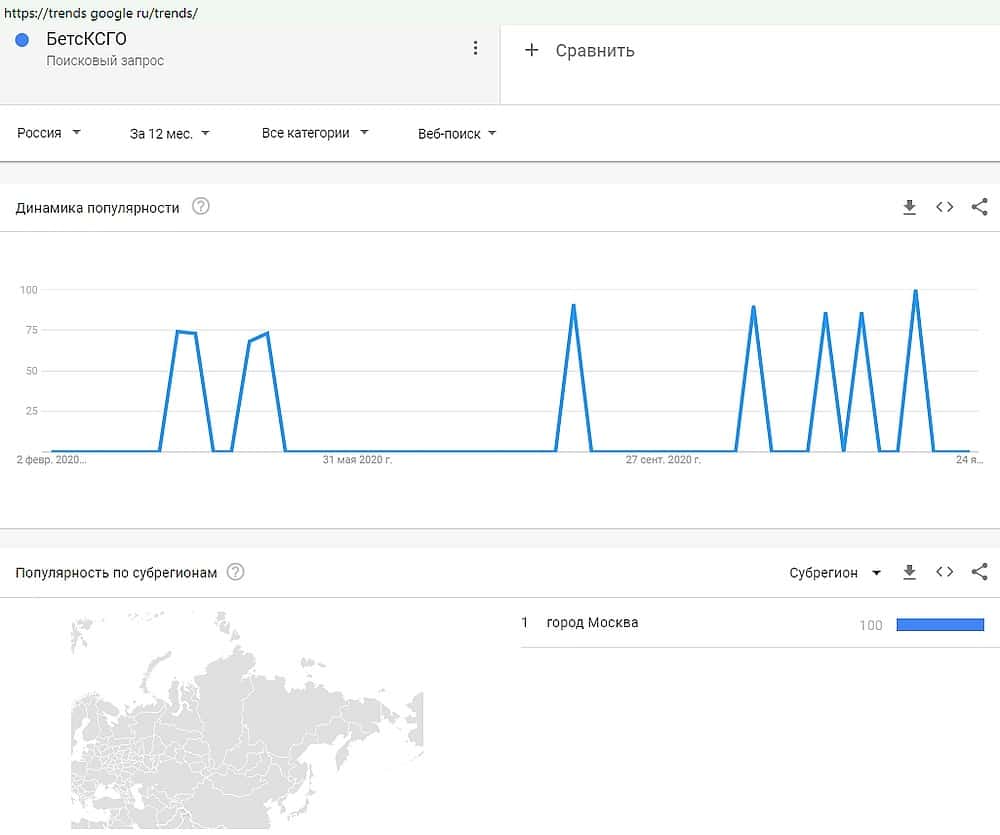
Task: Open help icon beside Популярность по субрегионам
Action: click(235, 572)
